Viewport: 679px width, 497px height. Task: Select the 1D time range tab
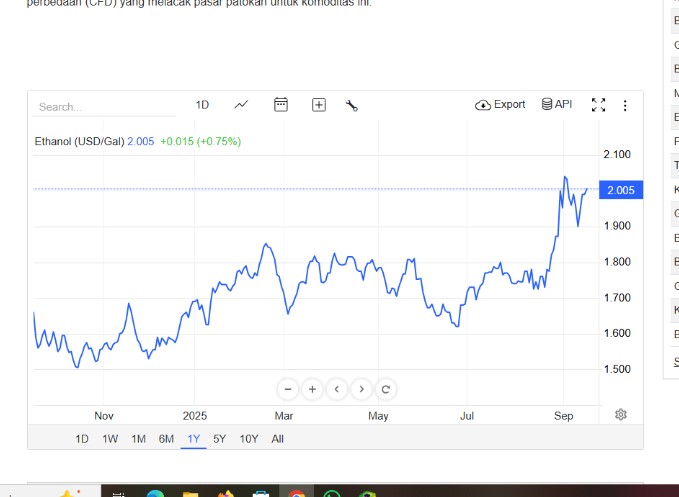click(x=82, y=439)
